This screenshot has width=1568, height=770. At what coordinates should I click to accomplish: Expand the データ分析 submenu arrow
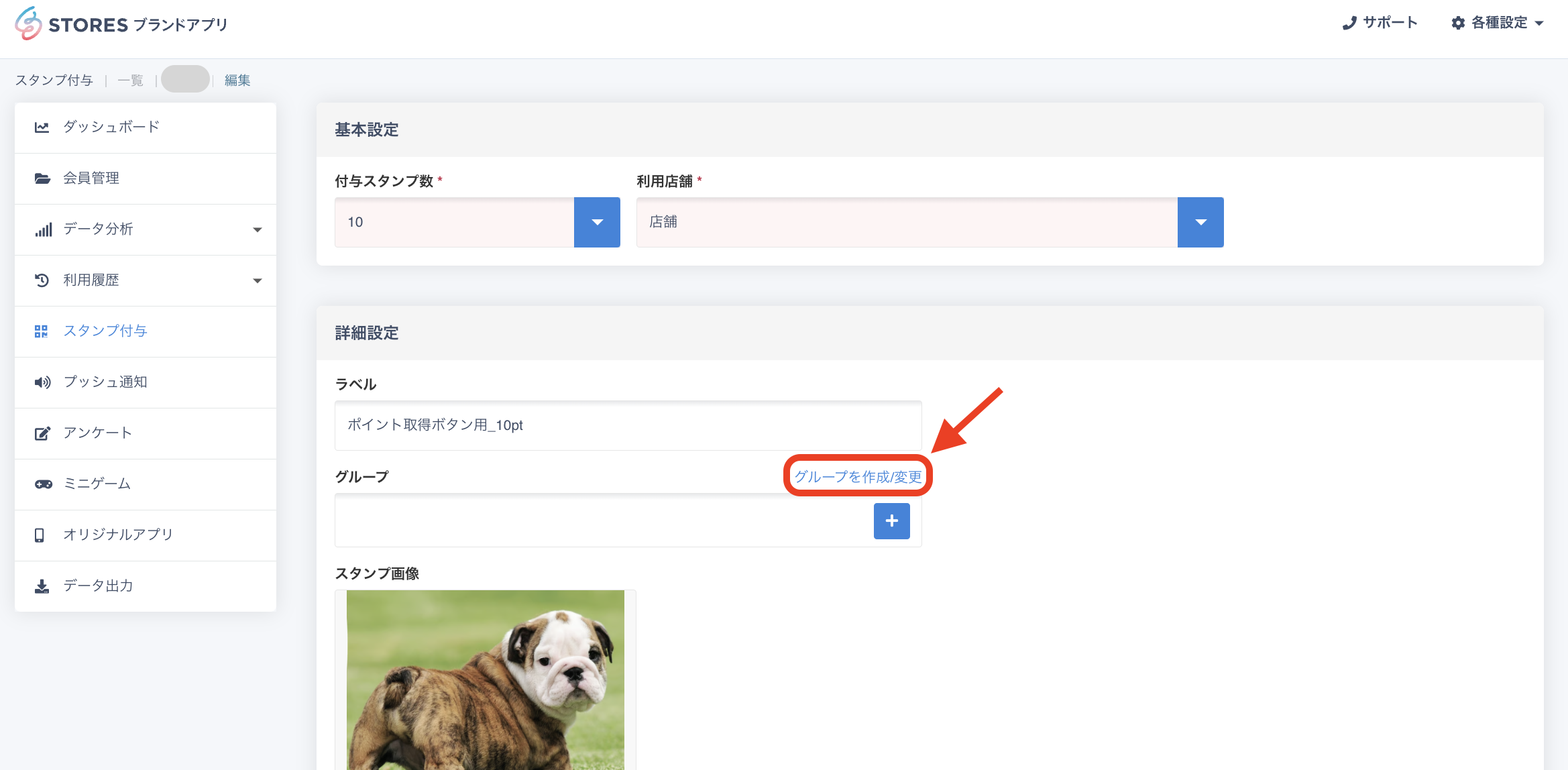click(258, 229)
